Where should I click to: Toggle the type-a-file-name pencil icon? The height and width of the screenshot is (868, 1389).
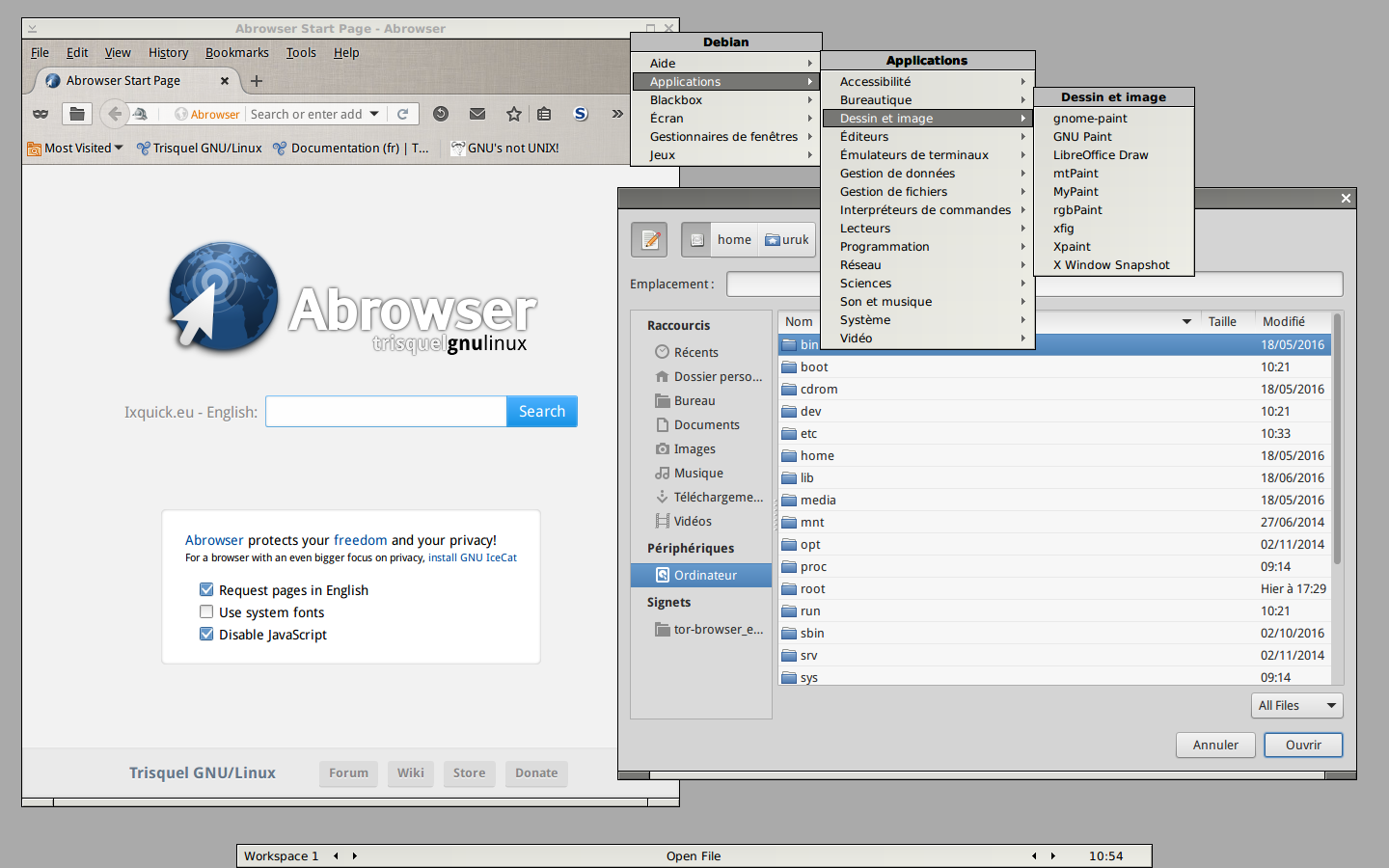pos(650,239)
